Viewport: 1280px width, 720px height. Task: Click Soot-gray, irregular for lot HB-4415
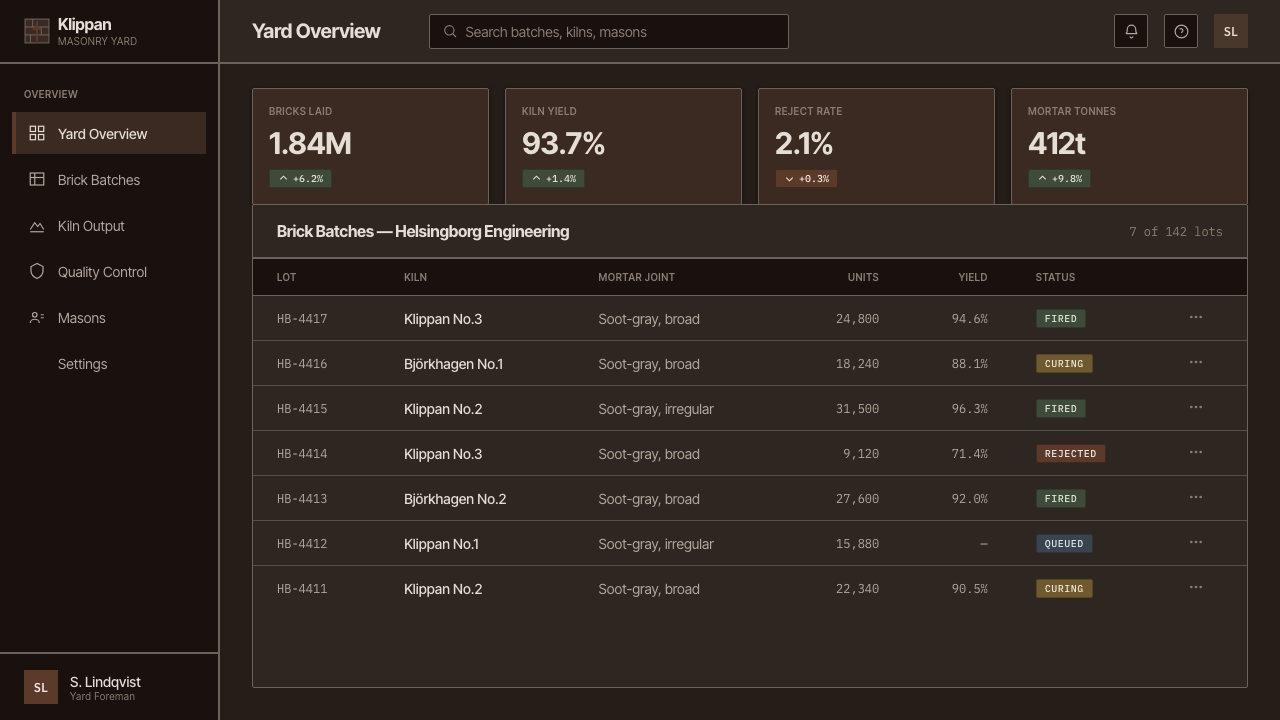pos(656,409)
